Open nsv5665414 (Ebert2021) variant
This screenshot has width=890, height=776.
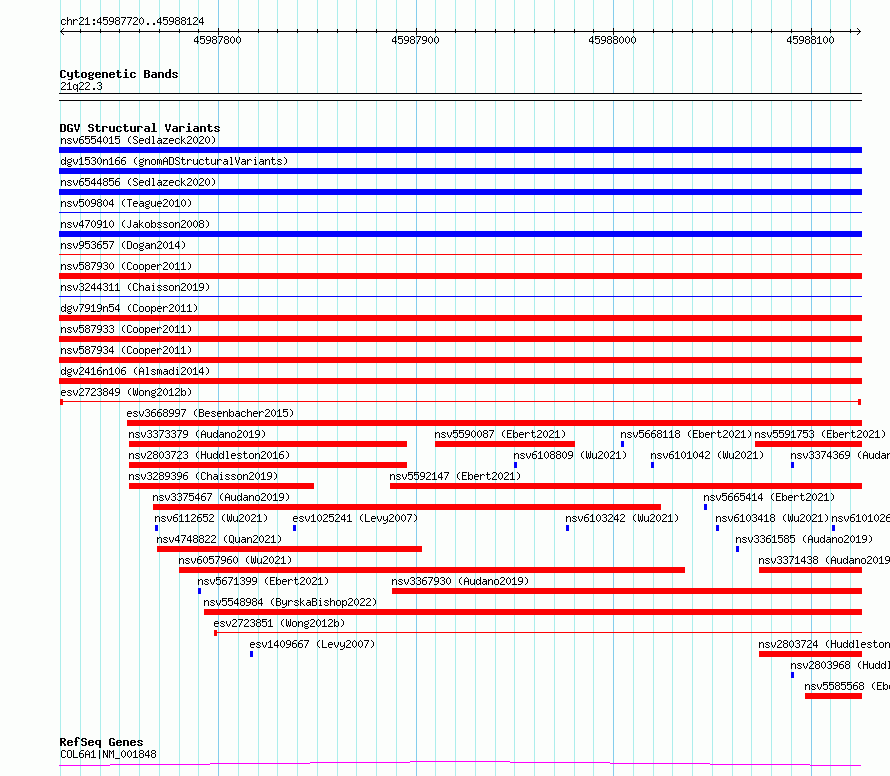[x=769, y=497]
